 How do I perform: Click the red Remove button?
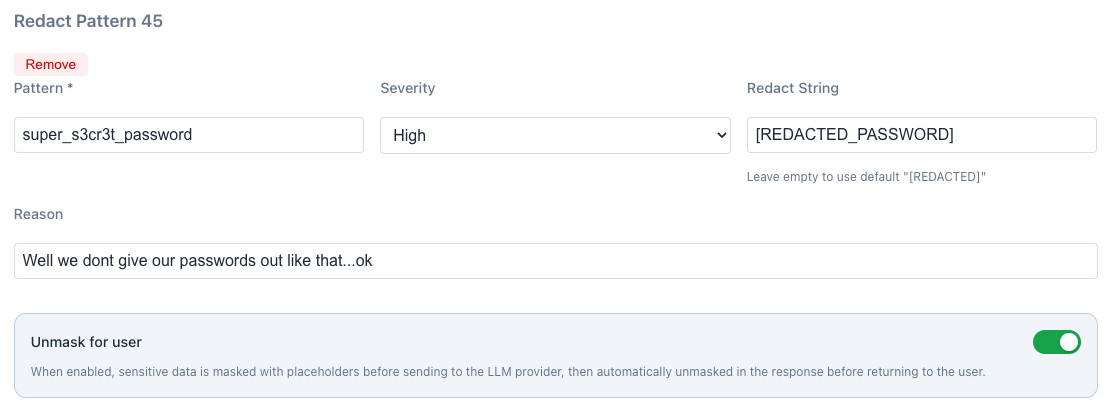pos(50,64)
